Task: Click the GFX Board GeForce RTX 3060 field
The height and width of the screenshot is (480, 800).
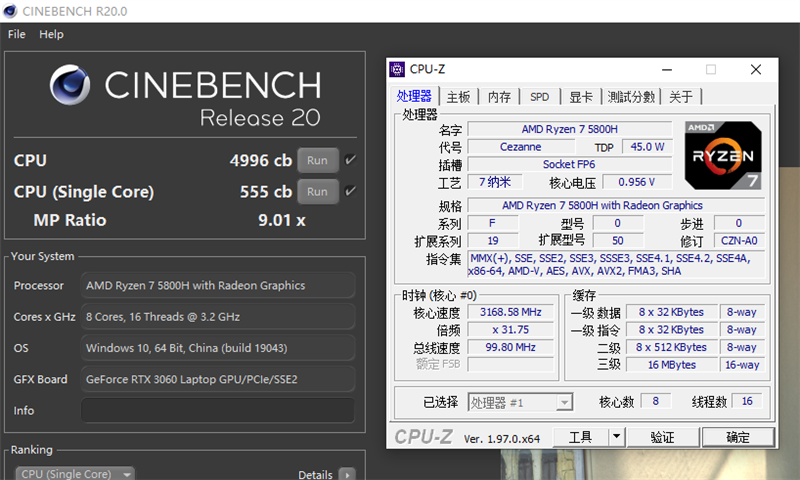Action: tap(218, 380)
